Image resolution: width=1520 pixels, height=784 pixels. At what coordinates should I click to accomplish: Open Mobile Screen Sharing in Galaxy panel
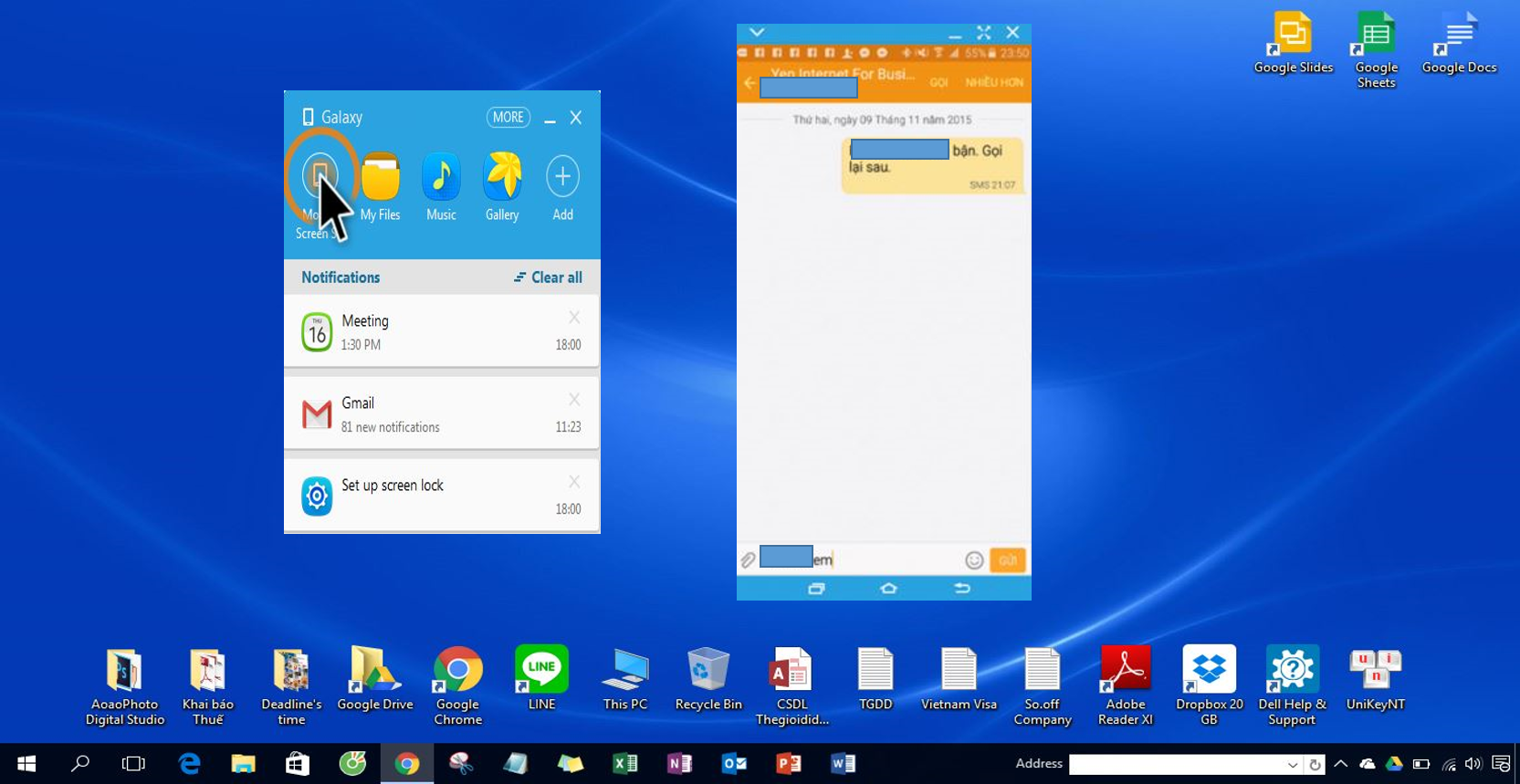coord(320,176)
